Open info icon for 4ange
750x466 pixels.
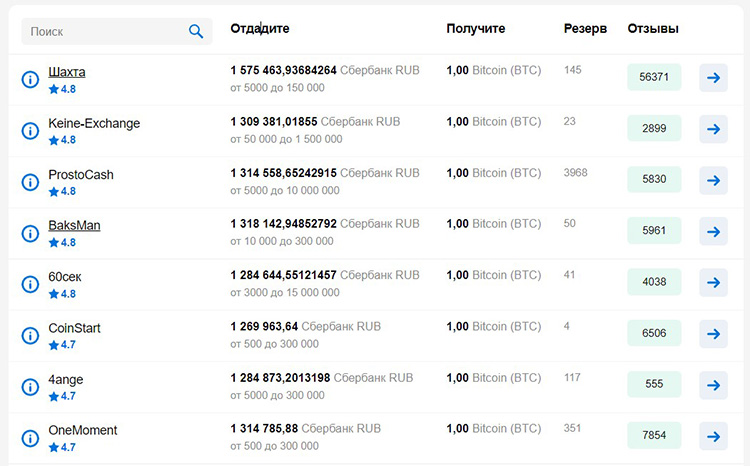point(30,387)
